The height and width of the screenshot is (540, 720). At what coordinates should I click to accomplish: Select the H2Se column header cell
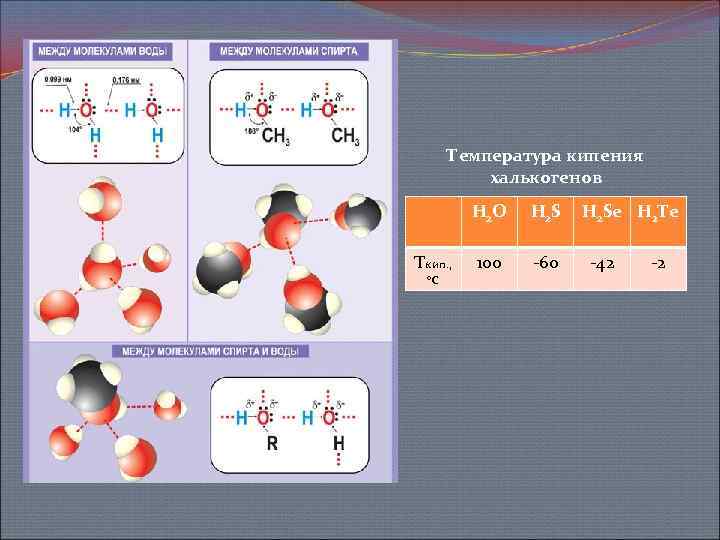click(602, 221)
